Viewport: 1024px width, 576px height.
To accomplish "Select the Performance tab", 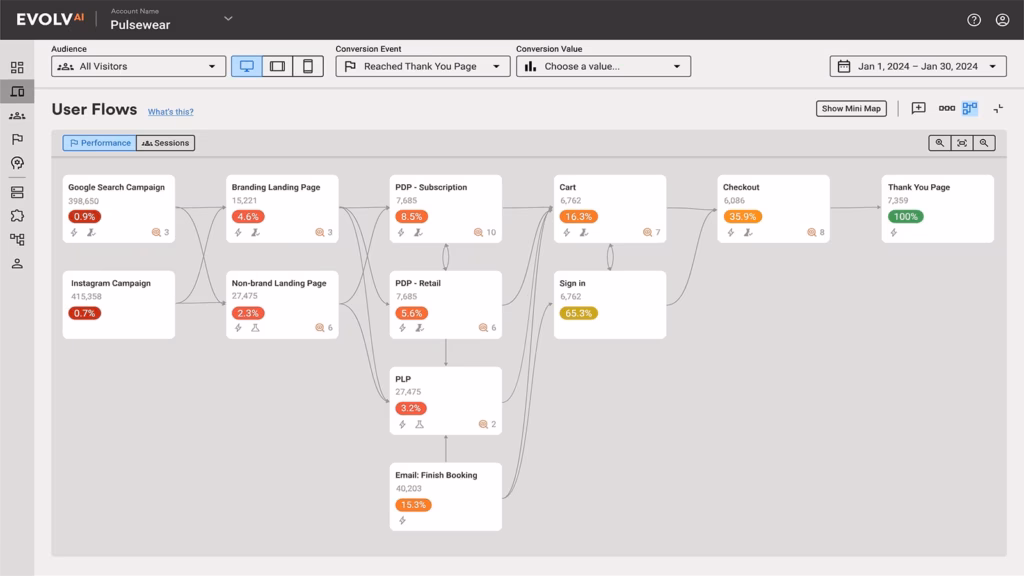I will coord(99,143).
